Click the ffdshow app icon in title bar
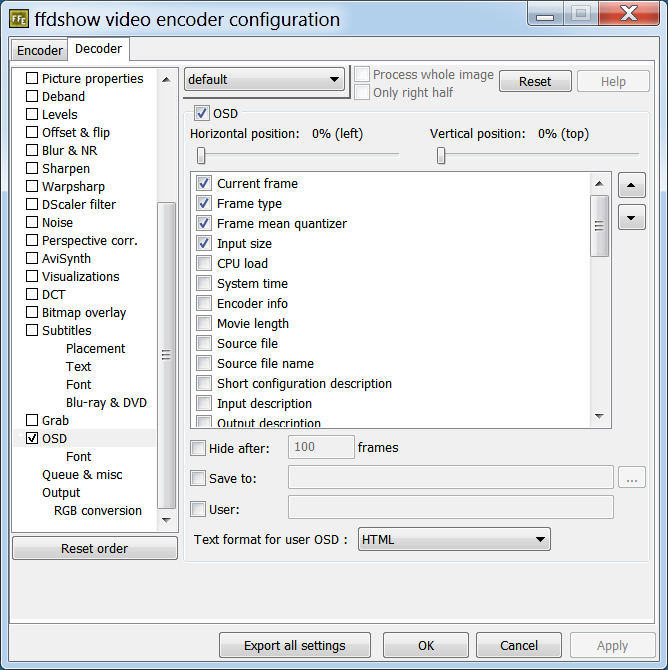The height and width of the screenshot is (670, 668). (19, 19)
